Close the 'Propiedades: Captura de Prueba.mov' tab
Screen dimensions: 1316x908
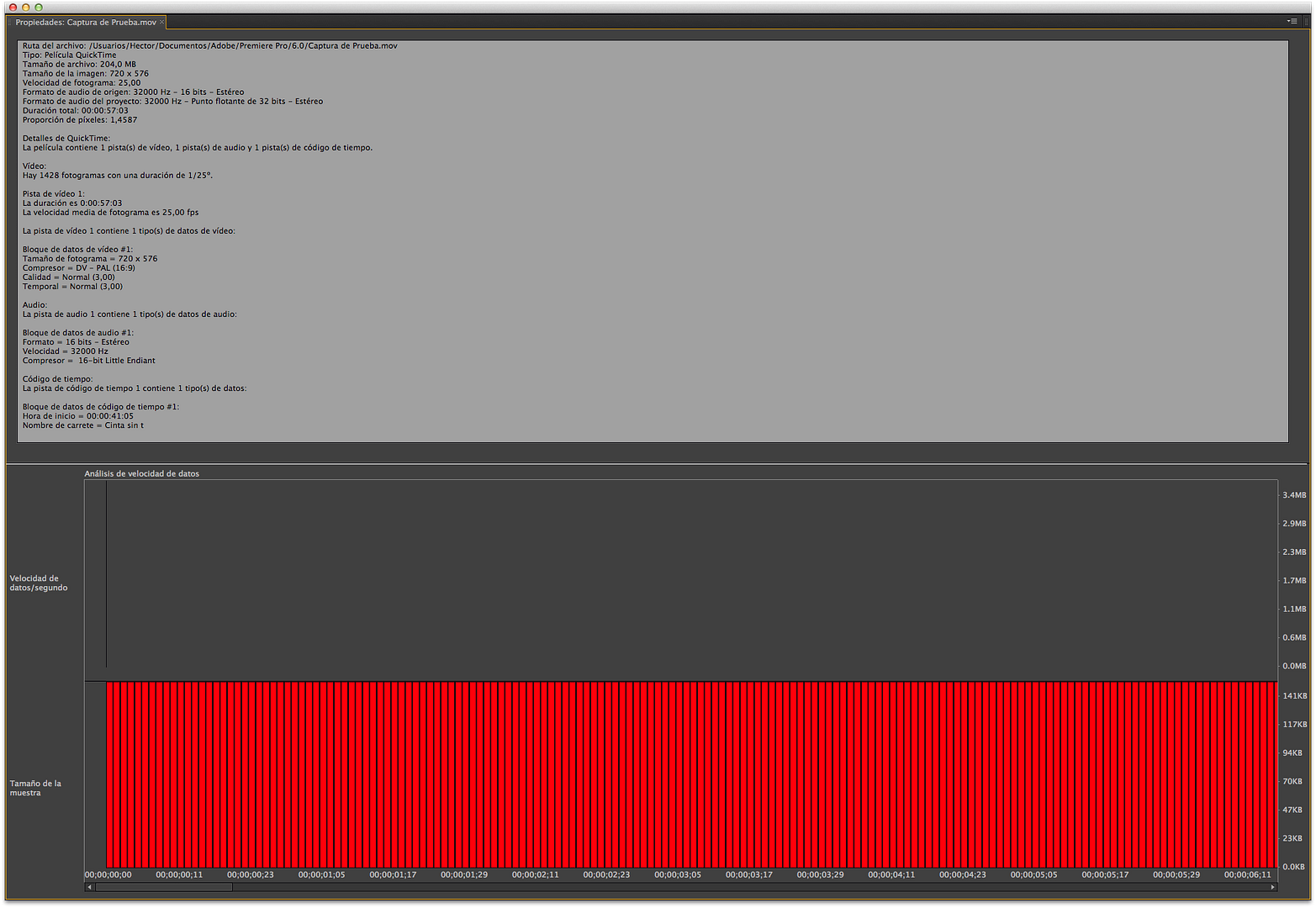coord(162,23)
